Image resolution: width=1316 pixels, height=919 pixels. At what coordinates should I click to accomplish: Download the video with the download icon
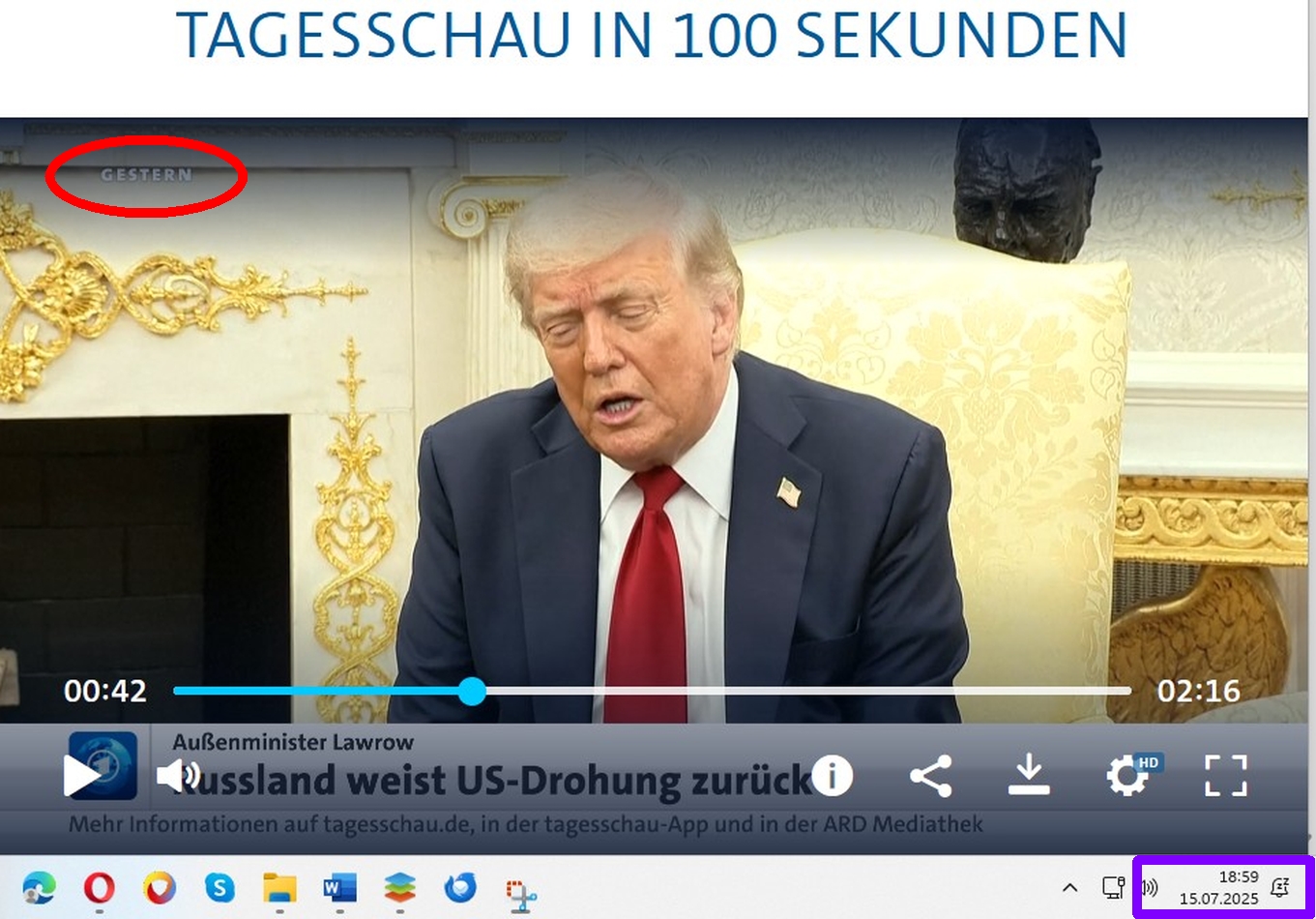[x=1029, y=776]
